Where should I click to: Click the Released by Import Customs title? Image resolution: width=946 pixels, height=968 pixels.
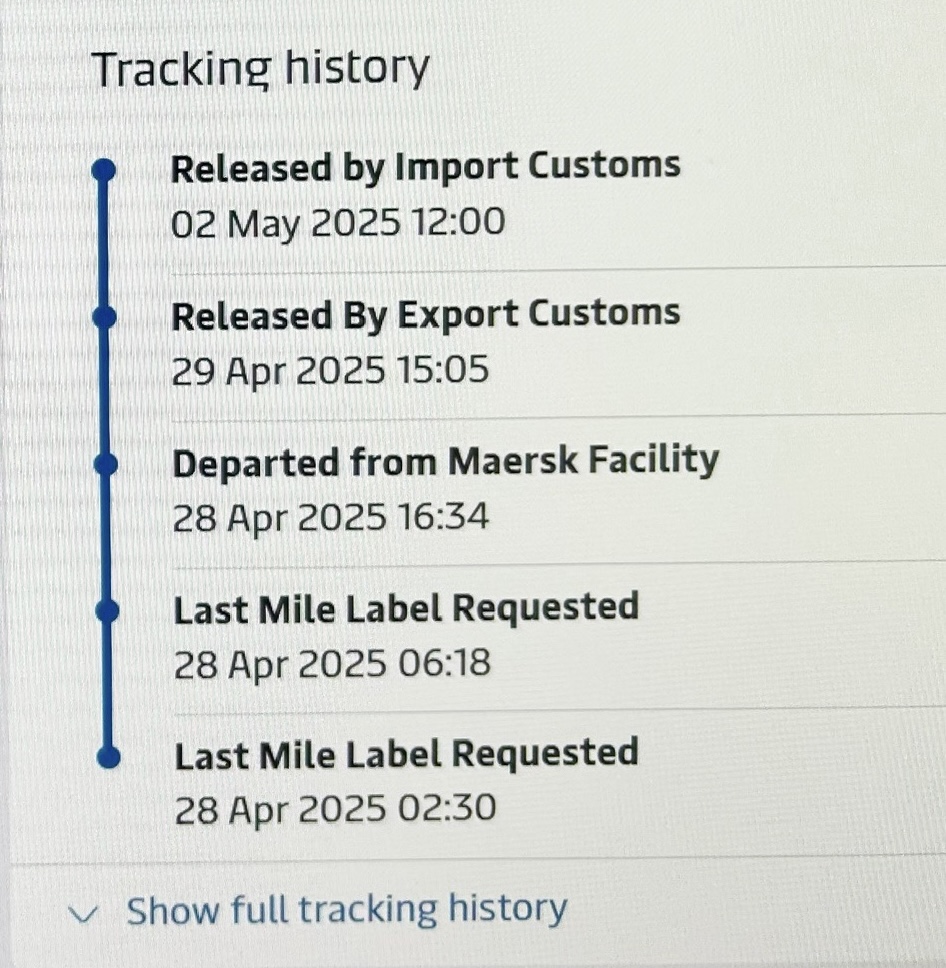tap(425, 168)
